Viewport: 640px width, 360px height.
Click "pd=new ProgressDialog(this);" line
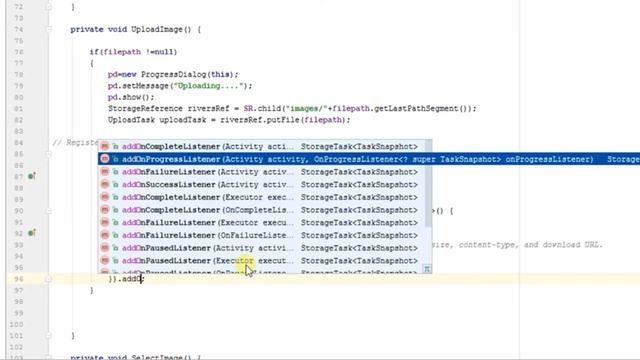(173, 75)
